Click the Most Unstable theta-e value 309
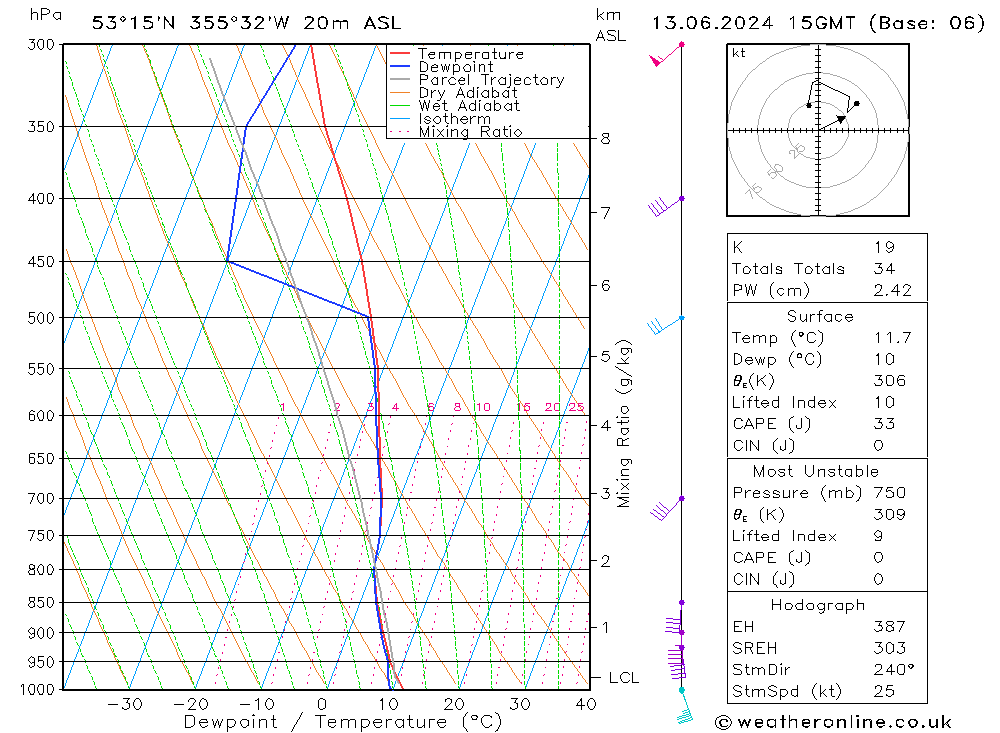The image size is (1000, 733). click(889, 514)
